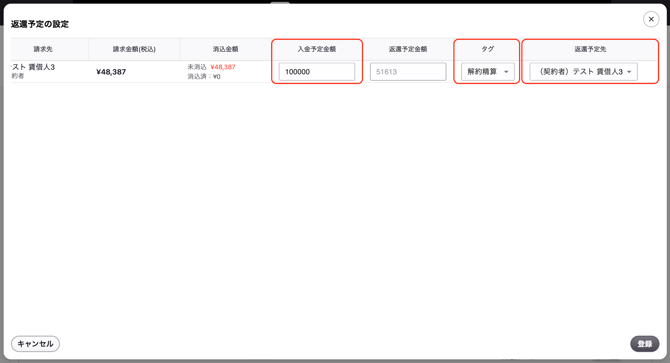Image resolution: width=670 pixels, height=363 pixels.
Task: Click the 消込済：¥0 text
Action: point(204,77)
